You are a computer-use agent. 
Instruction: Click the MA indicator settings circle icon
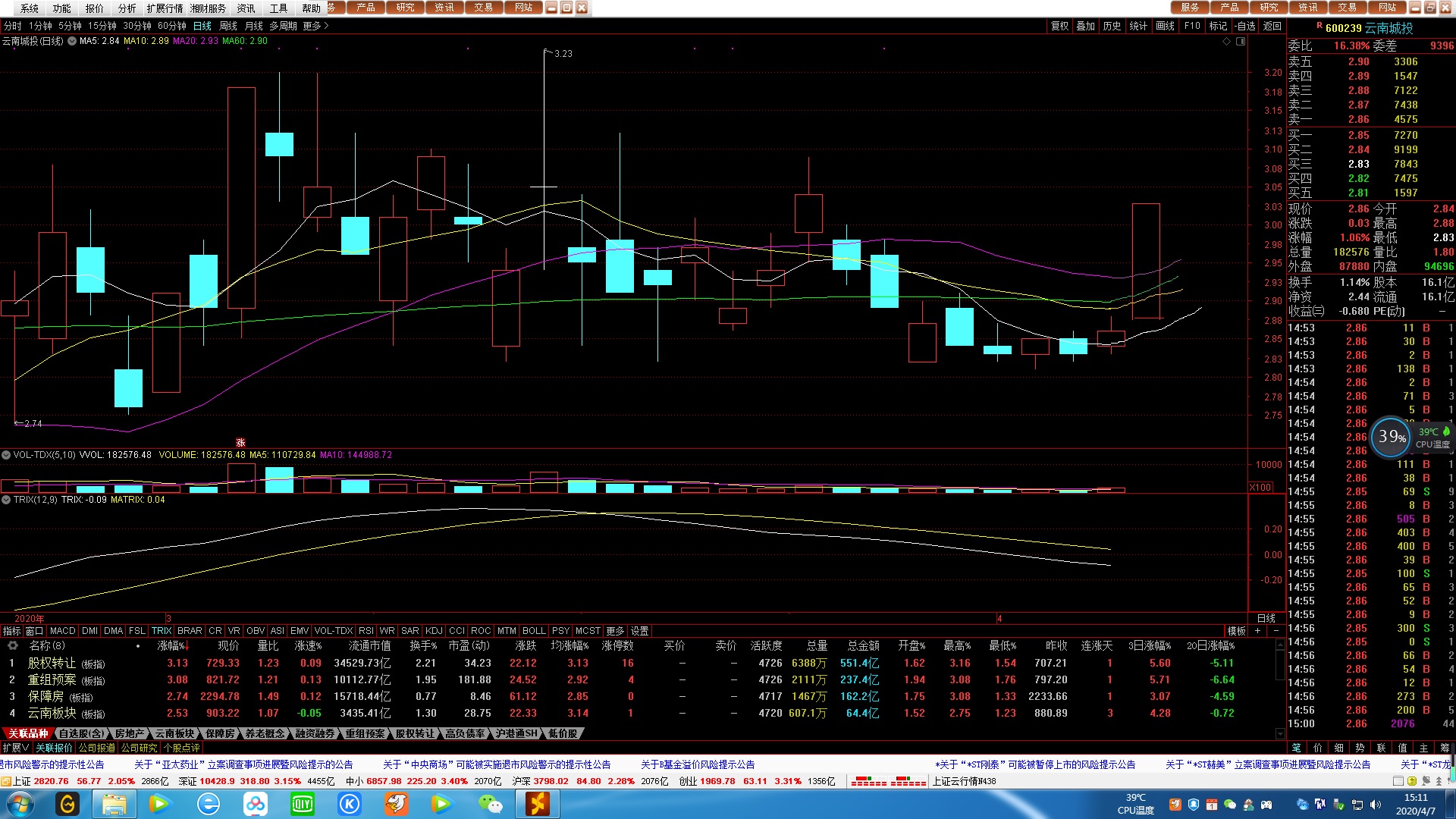pyautogui.click(x=72, y=41)
